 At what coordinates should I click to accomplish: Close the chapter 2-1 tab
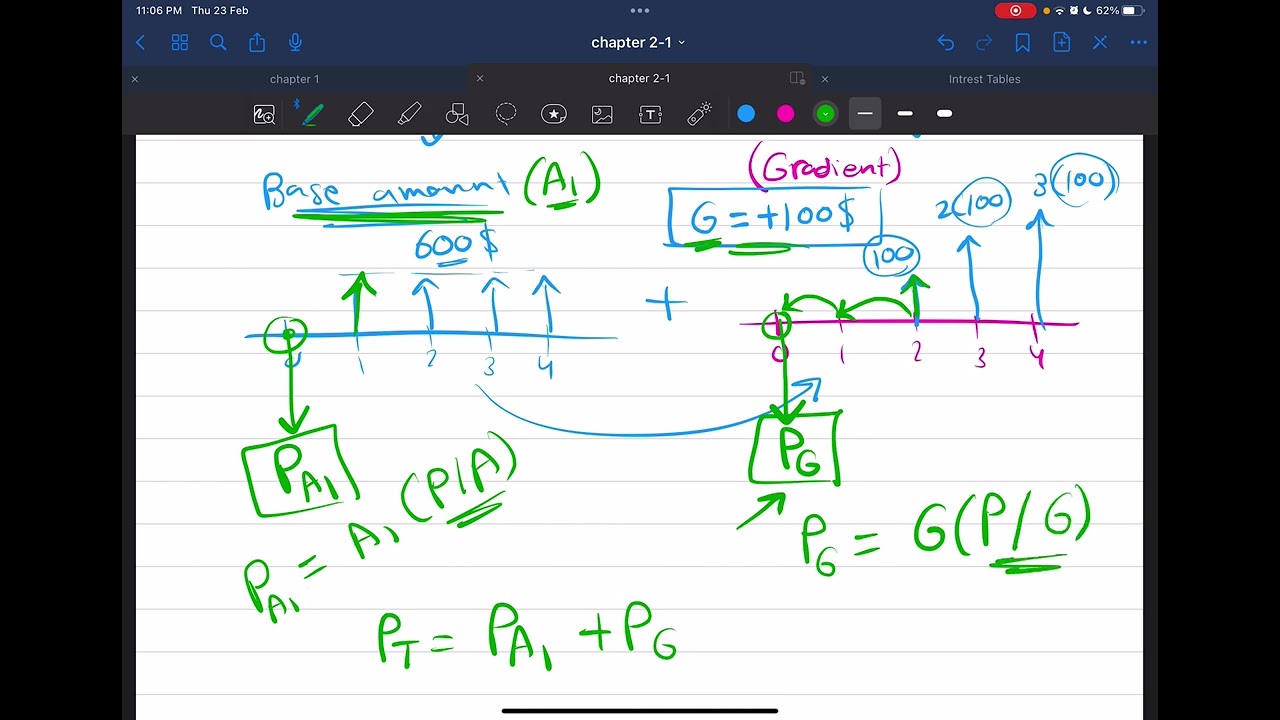pos(480,78)
